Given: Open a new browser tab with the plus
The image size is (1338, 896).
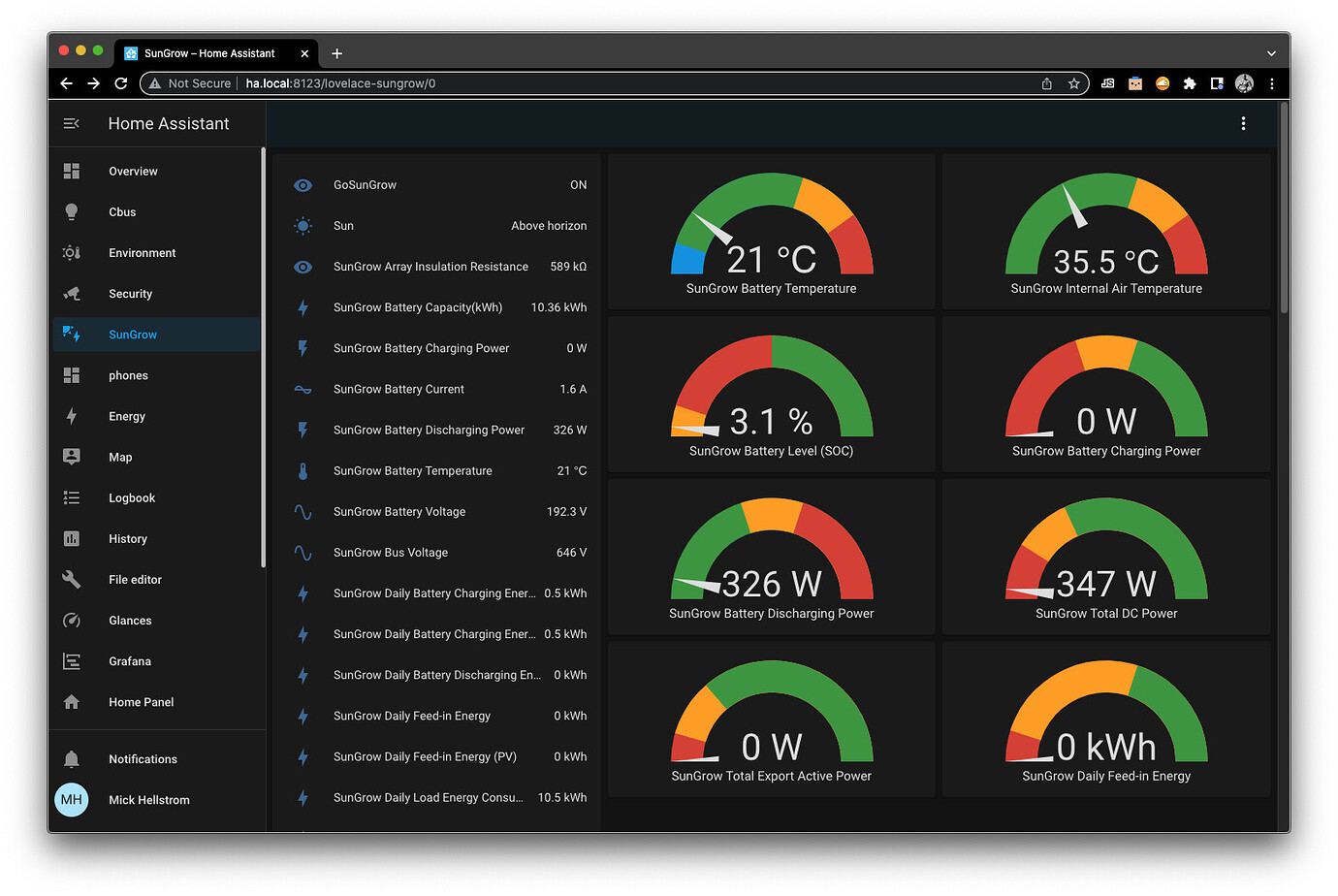Looking at the screenshot, I should pos(336,53).
